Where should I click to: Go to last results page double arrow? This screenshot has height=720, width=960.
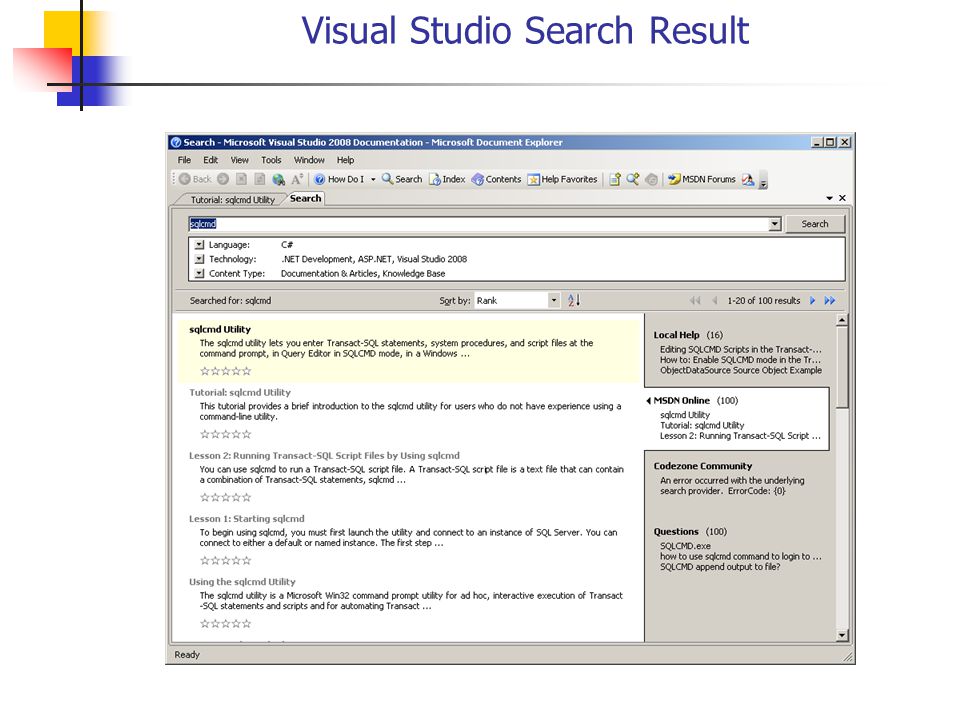(830, 301)
